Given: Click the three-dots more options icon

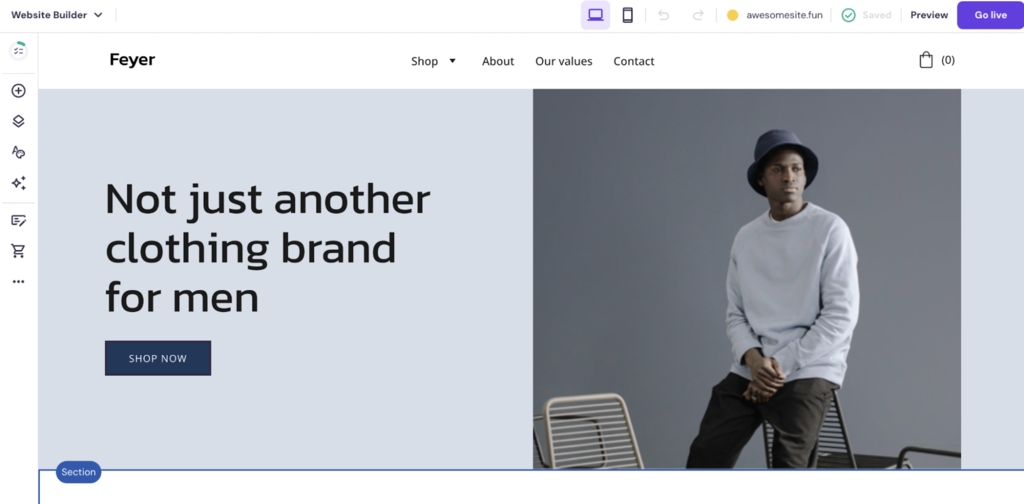Looking at the screenshot, I should (x=18, y=282).
